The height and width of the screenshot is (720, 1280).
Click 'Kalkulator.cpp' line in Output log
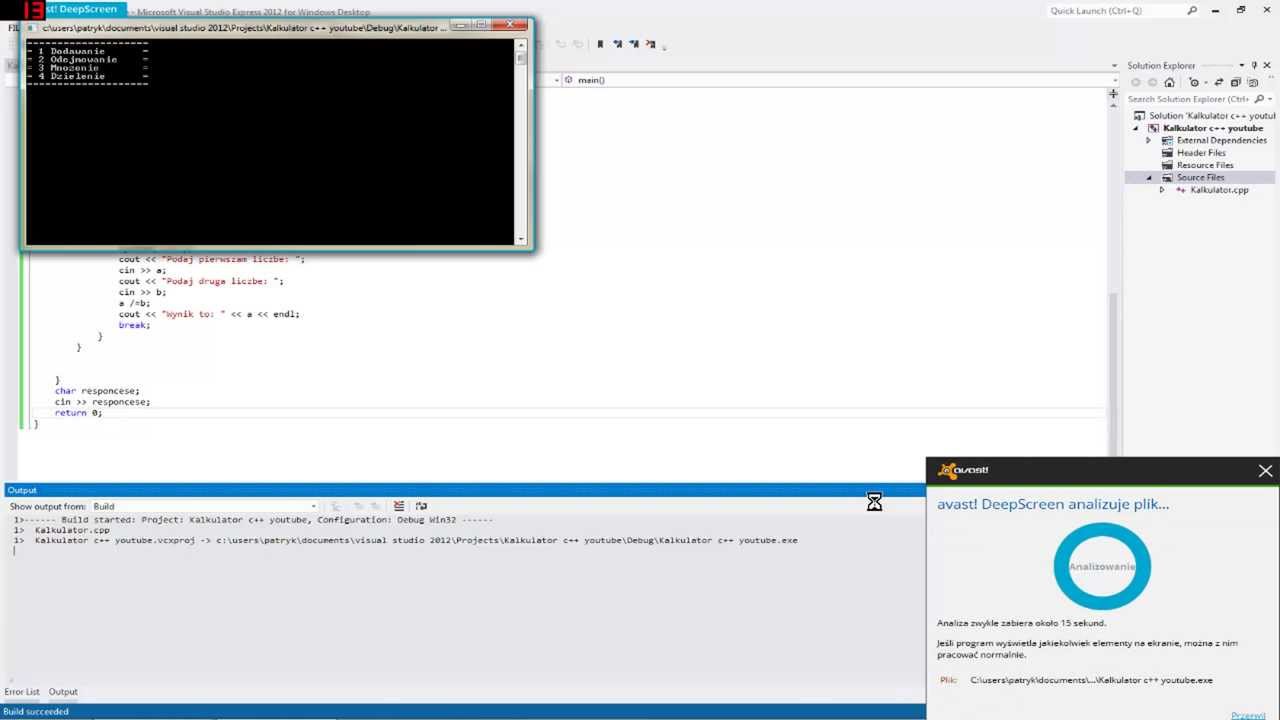[72, 530]
